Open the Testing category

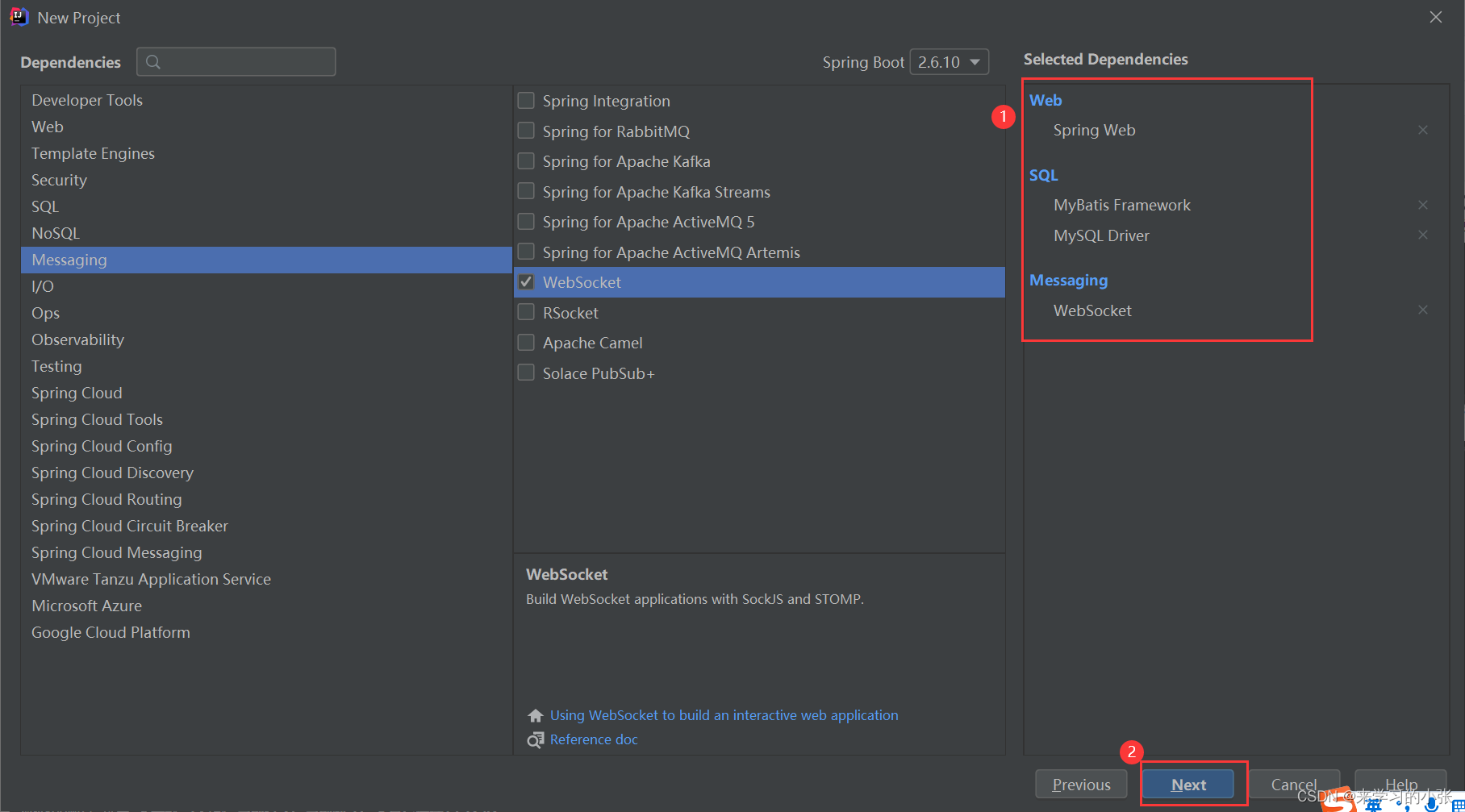click(x=266, y=366)
